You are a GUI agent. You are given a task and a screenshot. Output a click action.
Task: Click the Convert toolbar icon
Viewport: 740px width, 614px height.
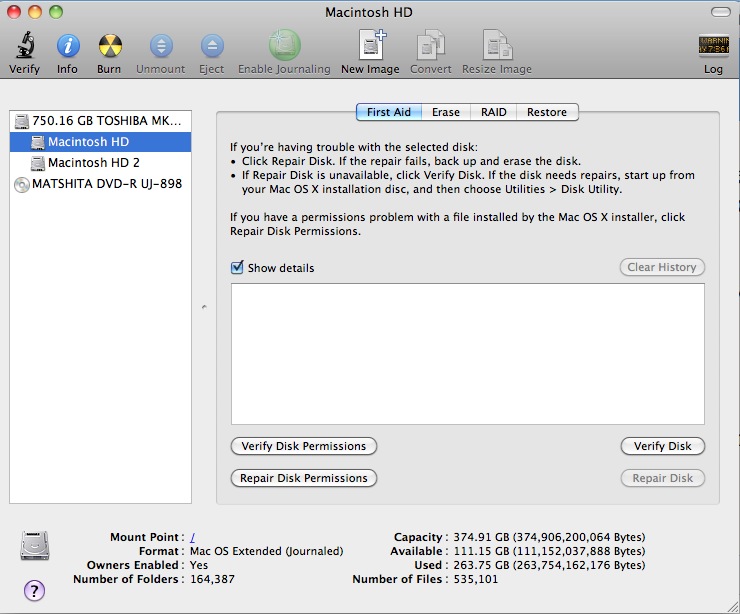click(x=430, y=45)
